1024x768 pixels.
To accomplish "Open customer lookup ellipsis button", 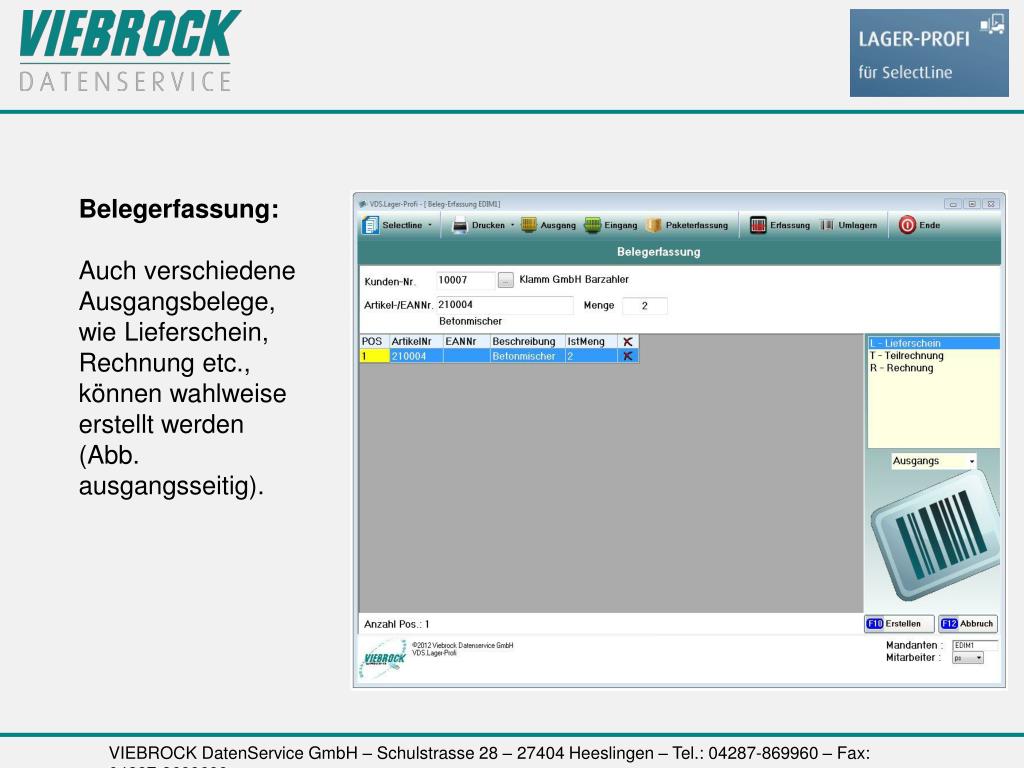I will tap(505, 280).
